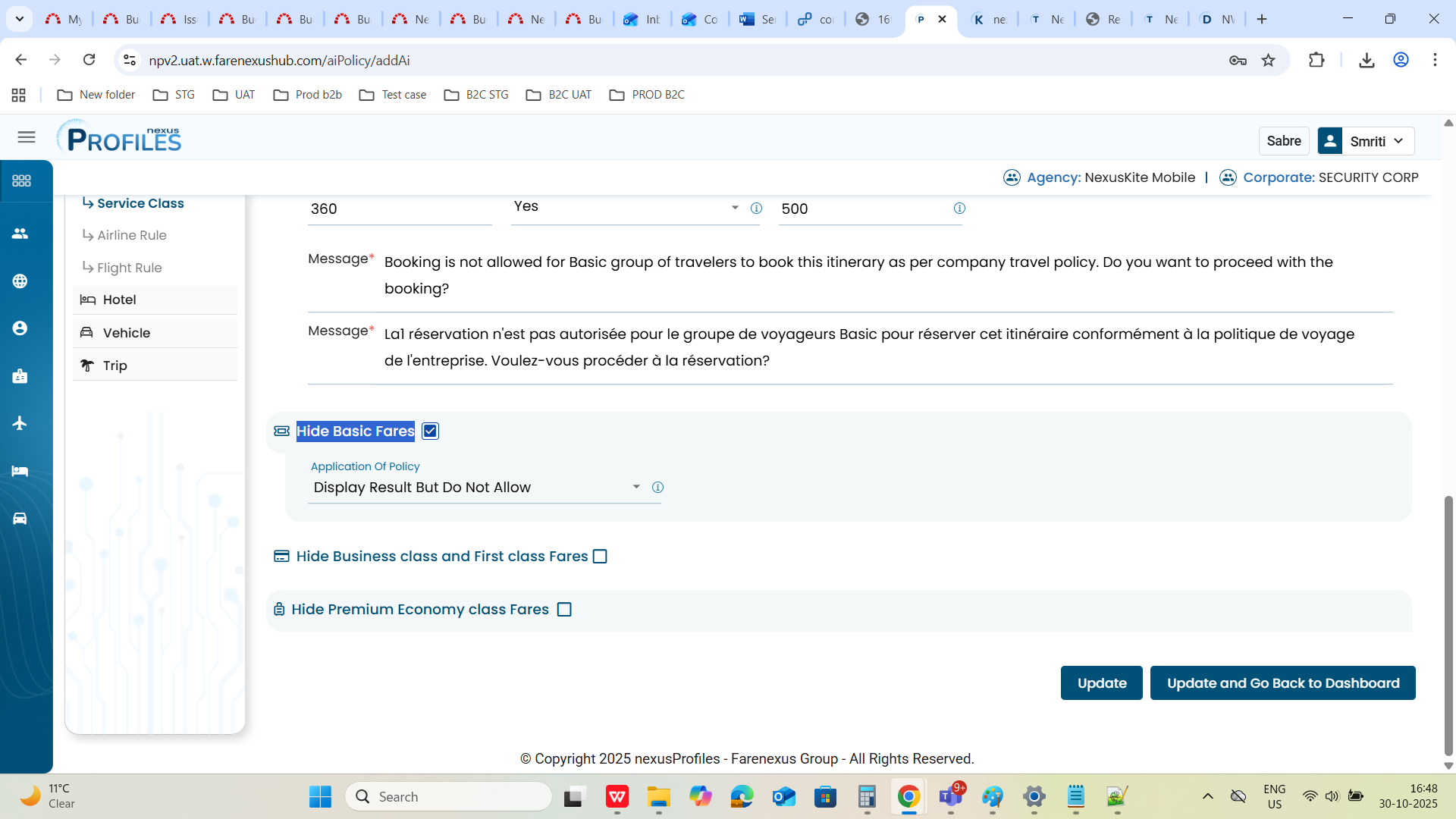Enable Hide Business and First class Fares
This screenshot has height=819, width=1456.
[600, 557]
